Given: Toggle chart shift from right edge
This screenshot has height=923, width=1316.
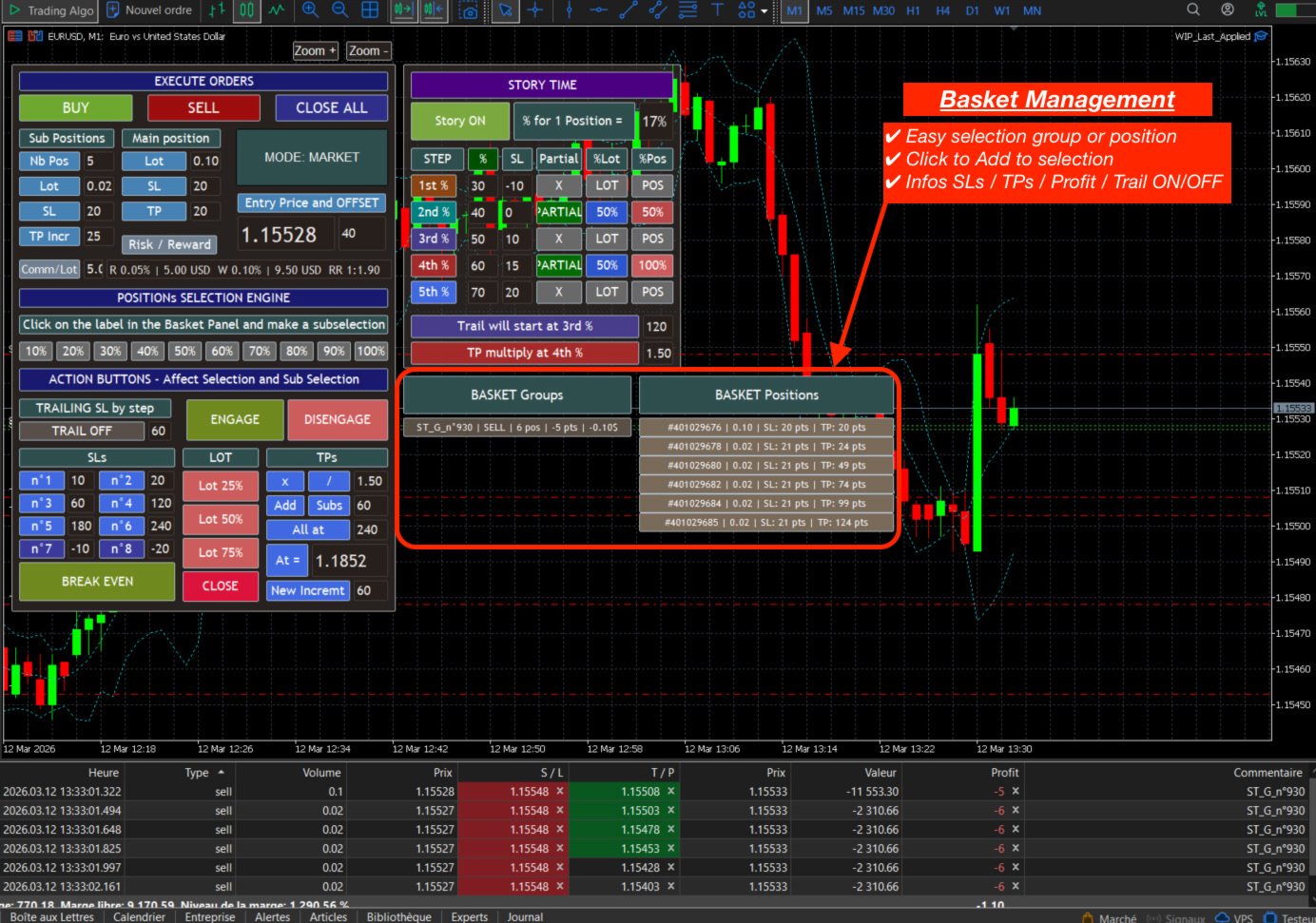Looking at the screenshot, I should pos(434,10).
